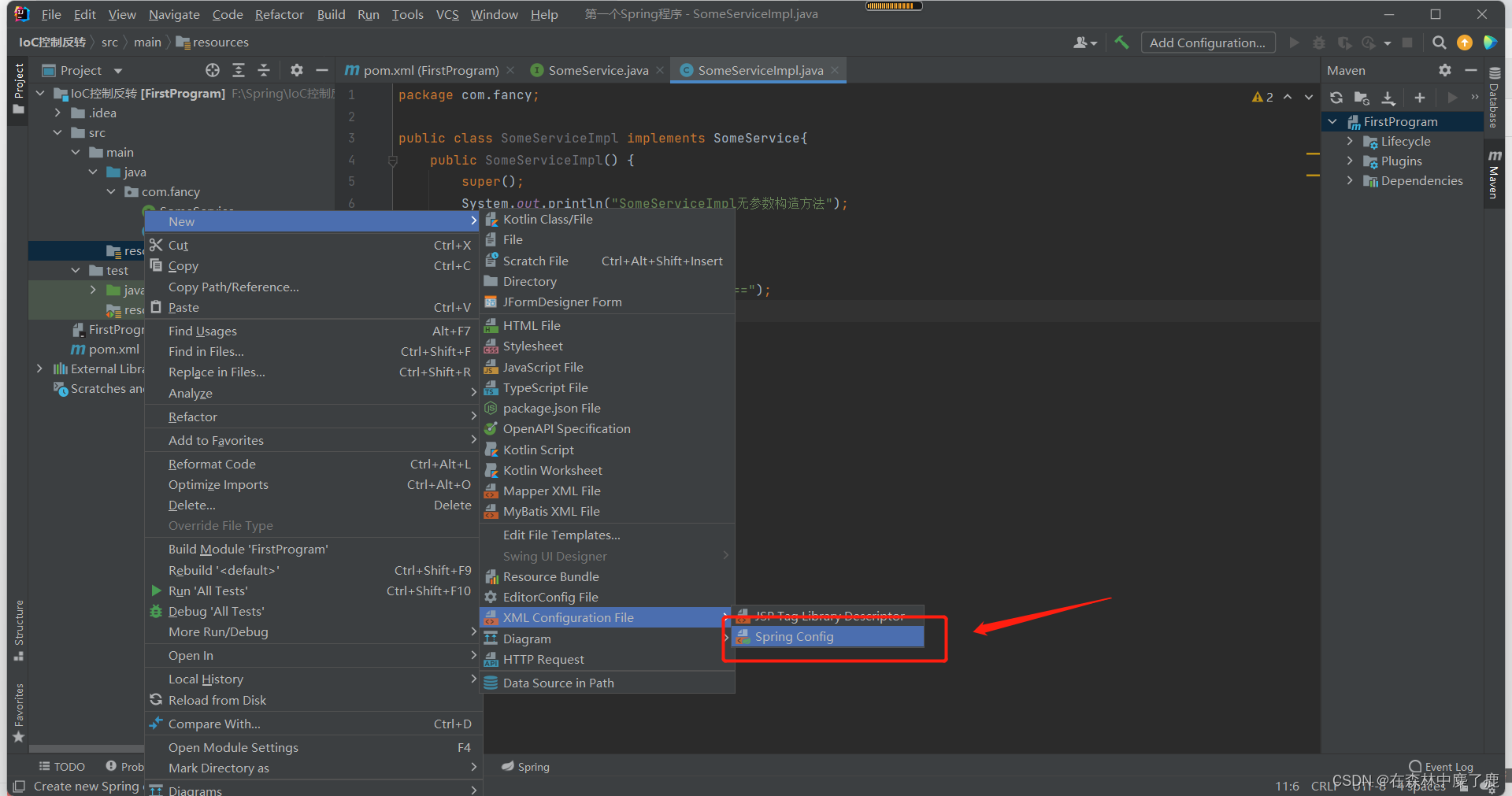
Task: Click next highlighted error down arrow
Action: coord(1309,97)
